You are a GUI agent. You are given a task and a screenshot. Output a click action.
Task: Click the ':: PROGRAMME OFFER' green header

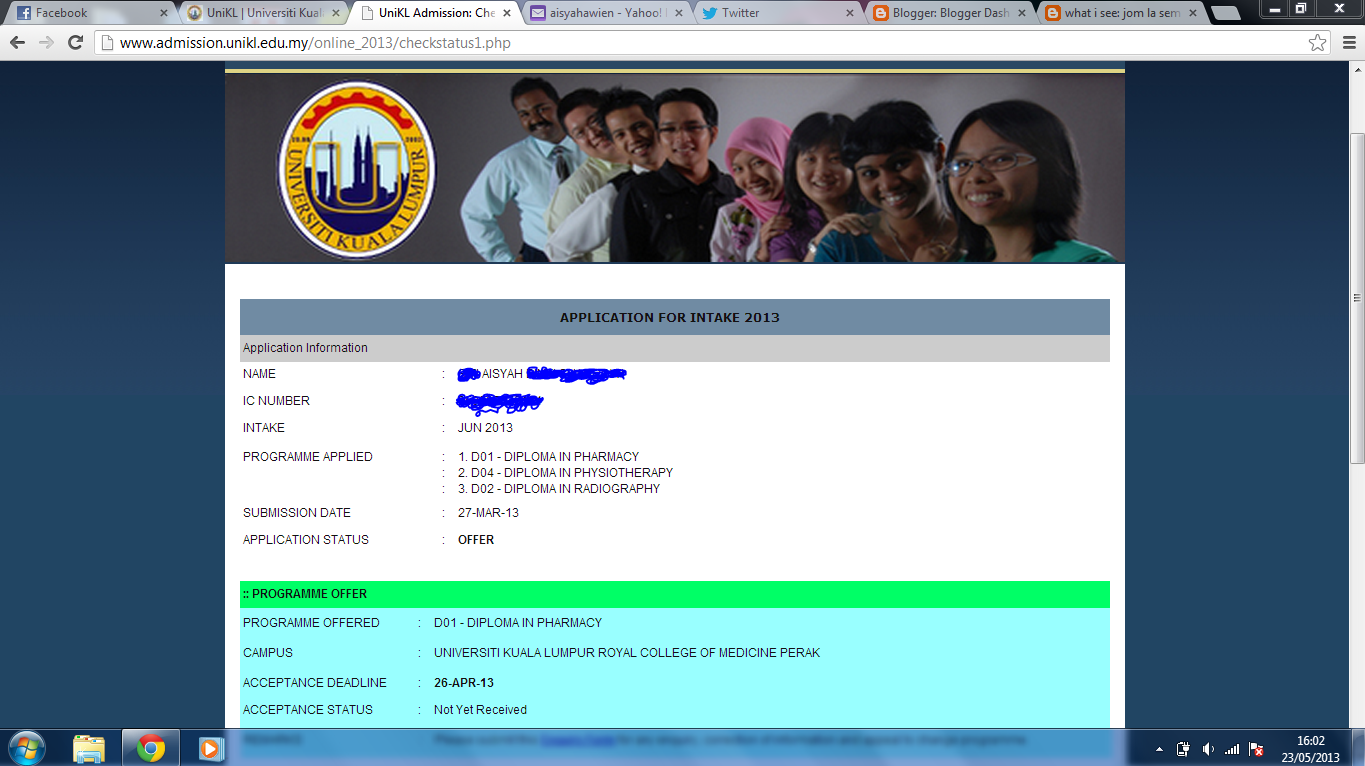(675, 594)
